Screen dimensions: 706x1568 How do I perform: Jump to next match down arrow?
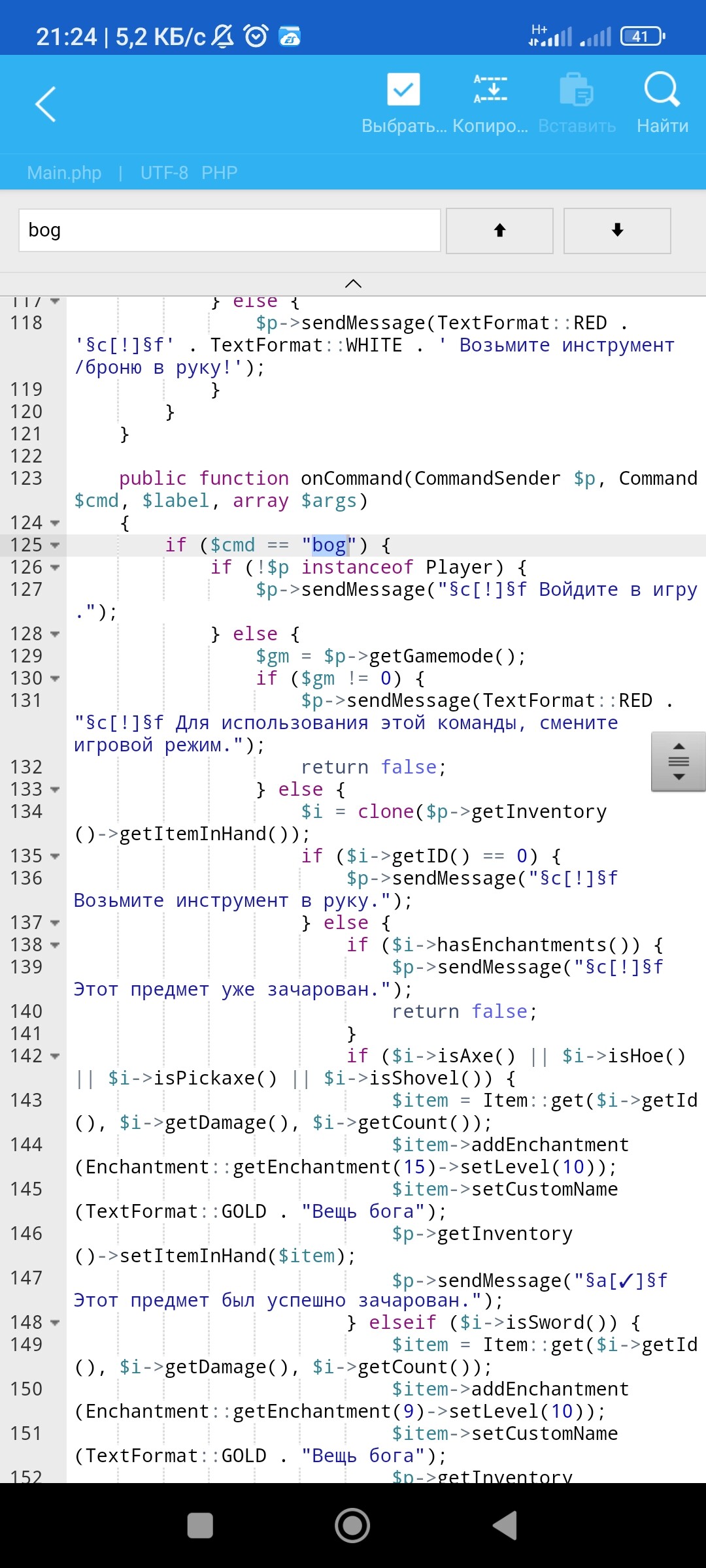[617, 231]
